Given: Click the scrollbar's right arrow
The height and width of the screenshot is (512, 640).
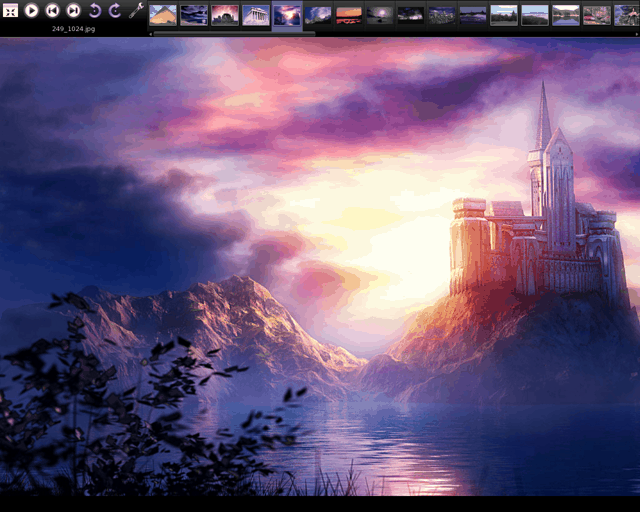Looking at the screenshot, I should coord(636,33).
